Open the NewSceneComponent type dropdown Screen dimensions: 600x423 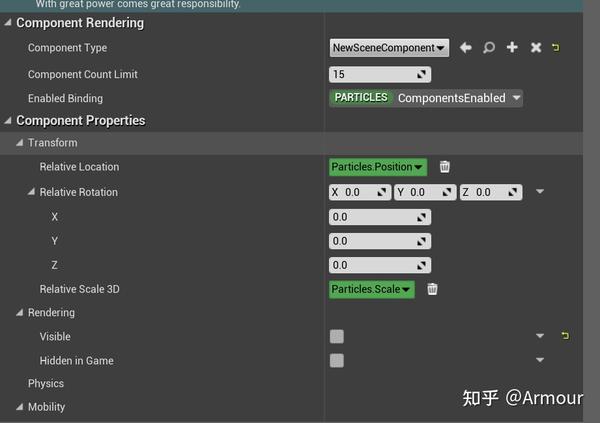click(389, 48)
